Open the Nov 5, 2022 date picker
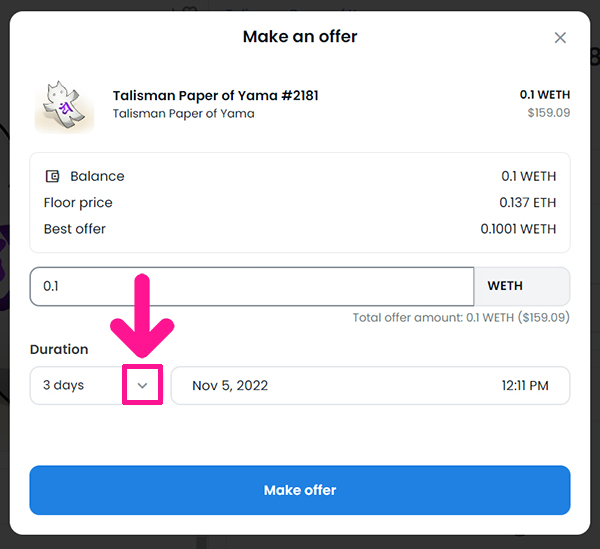This screenshot has width=600, height=549. click(x=230, y=385)
